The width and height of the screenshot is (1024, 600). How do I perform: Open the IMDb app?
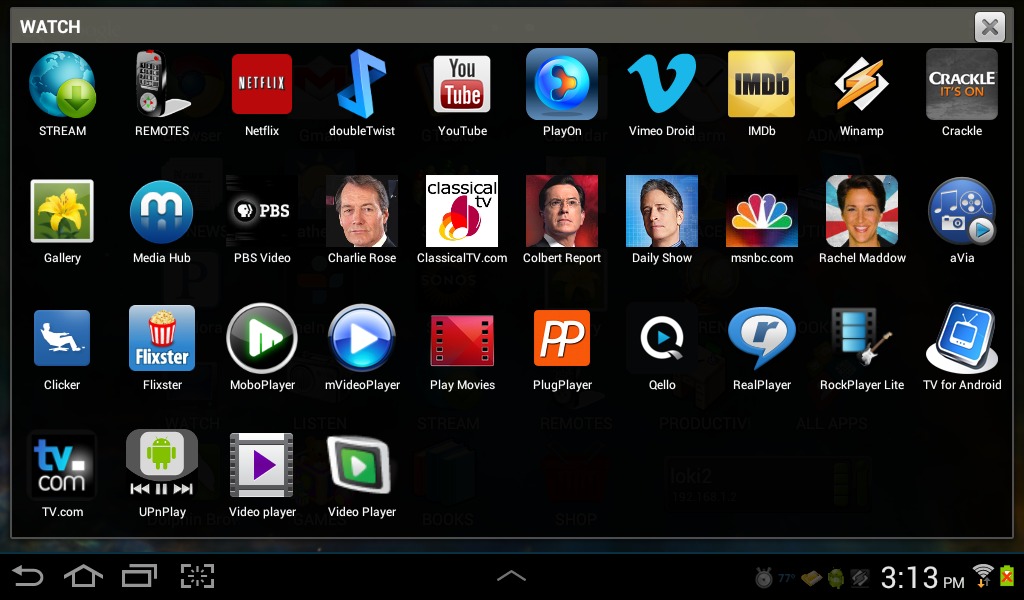[761, 84]
